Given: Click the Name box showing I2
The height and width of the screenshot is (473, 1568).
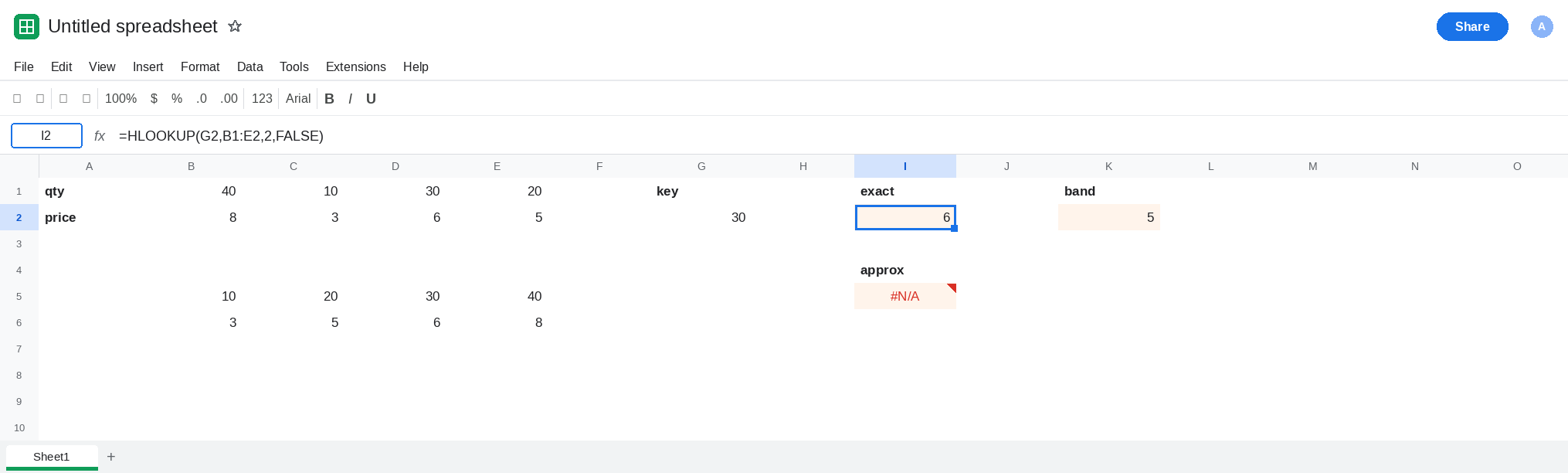Looking at the screenshot, I should coord(46,136).
